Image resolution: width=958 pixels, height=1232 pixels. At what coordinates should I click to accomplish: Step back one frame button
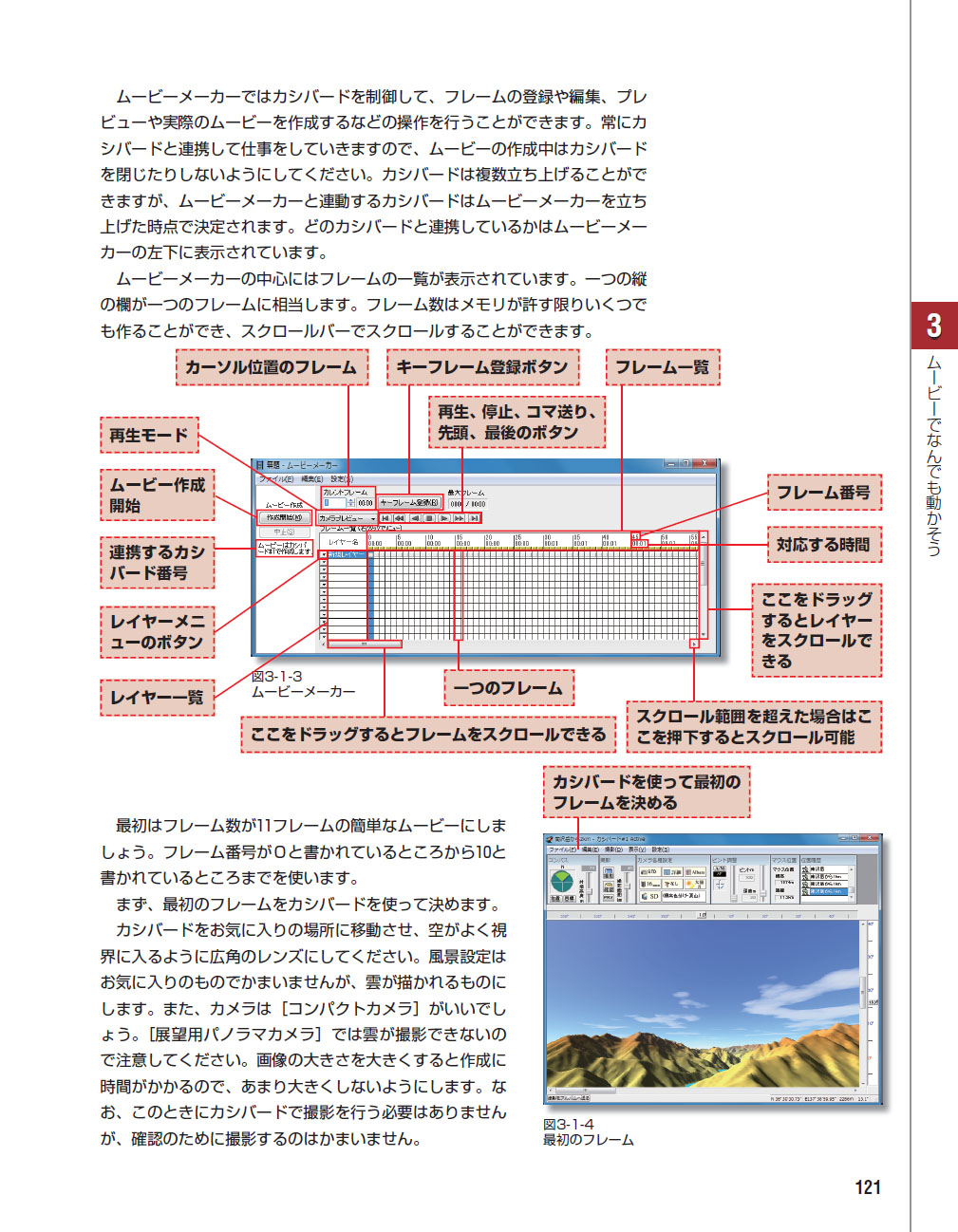click(415, 518)
